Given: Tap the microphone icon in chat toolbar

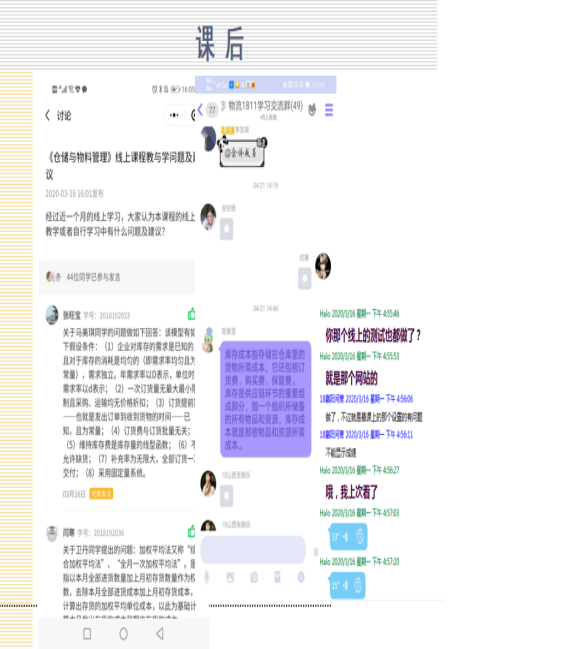Looking at the screenshot, I should [207, 577].
